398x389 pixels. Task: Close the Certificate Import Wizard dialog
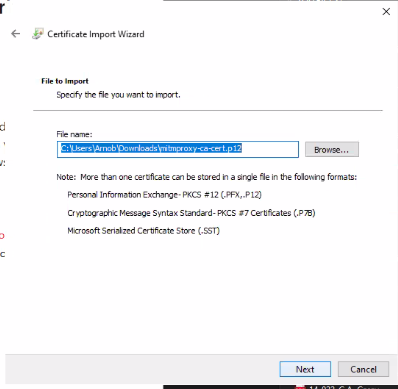point(386,12)
